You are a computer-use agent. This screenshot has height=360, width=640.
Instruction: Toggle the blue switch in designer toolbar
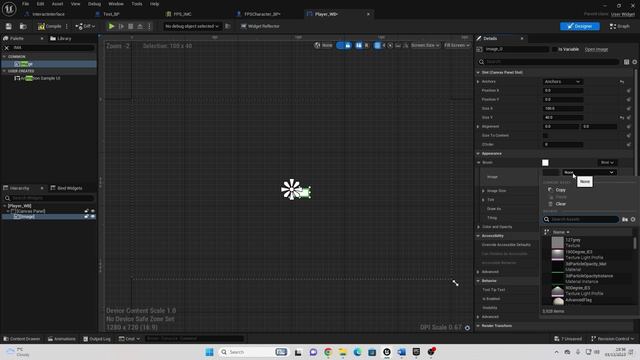click(344, 45)
